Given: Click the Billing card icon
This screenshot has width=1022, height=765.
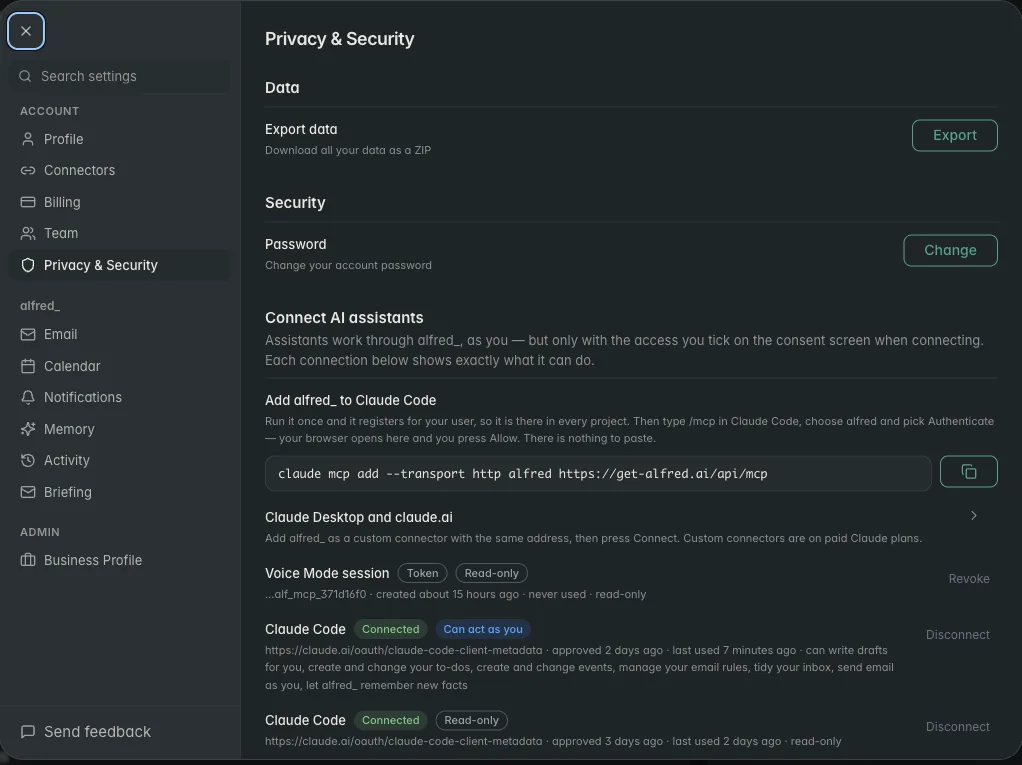Looking at the screenshot, I should [27, 202].
